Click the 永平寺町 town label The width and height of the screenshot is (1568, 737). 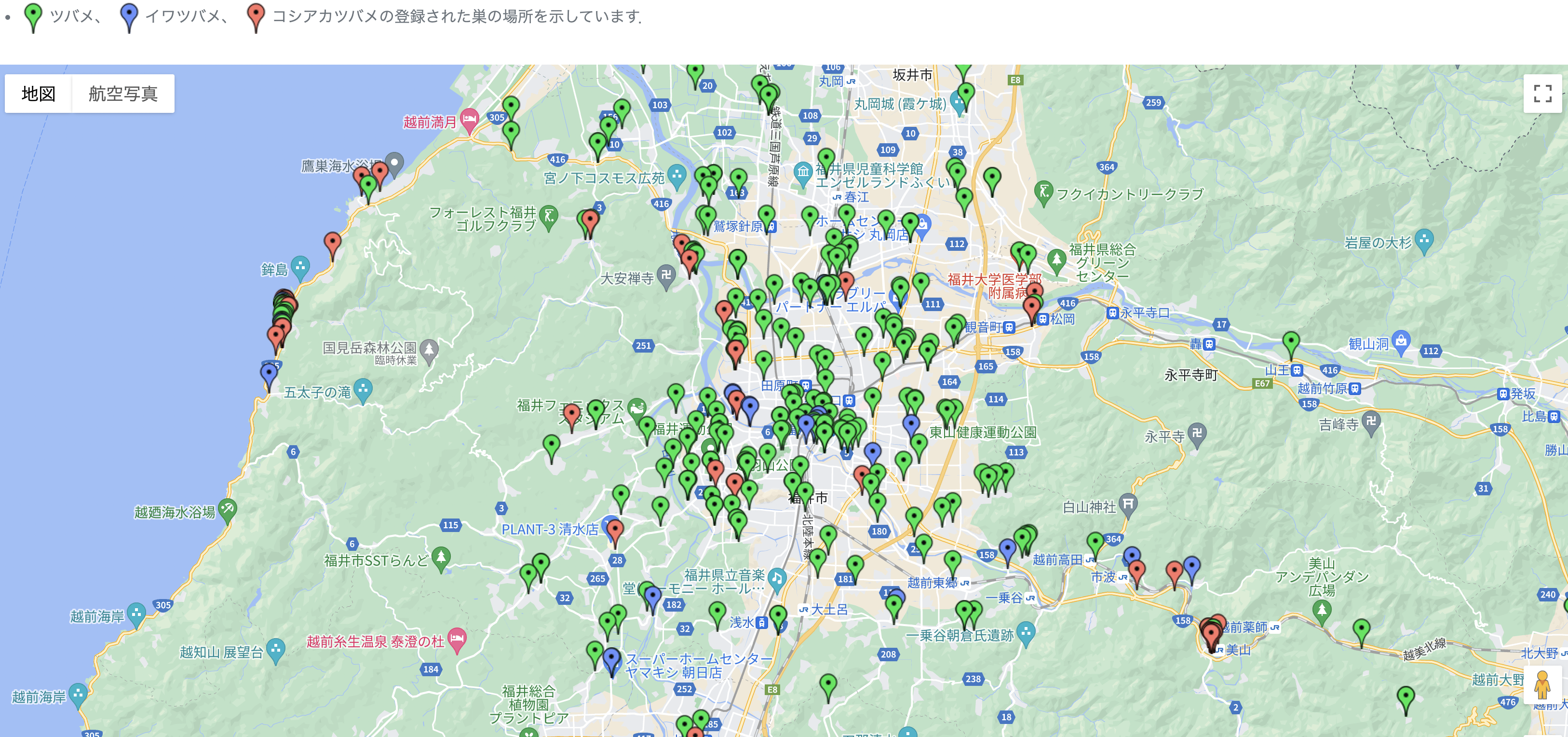1190,375
